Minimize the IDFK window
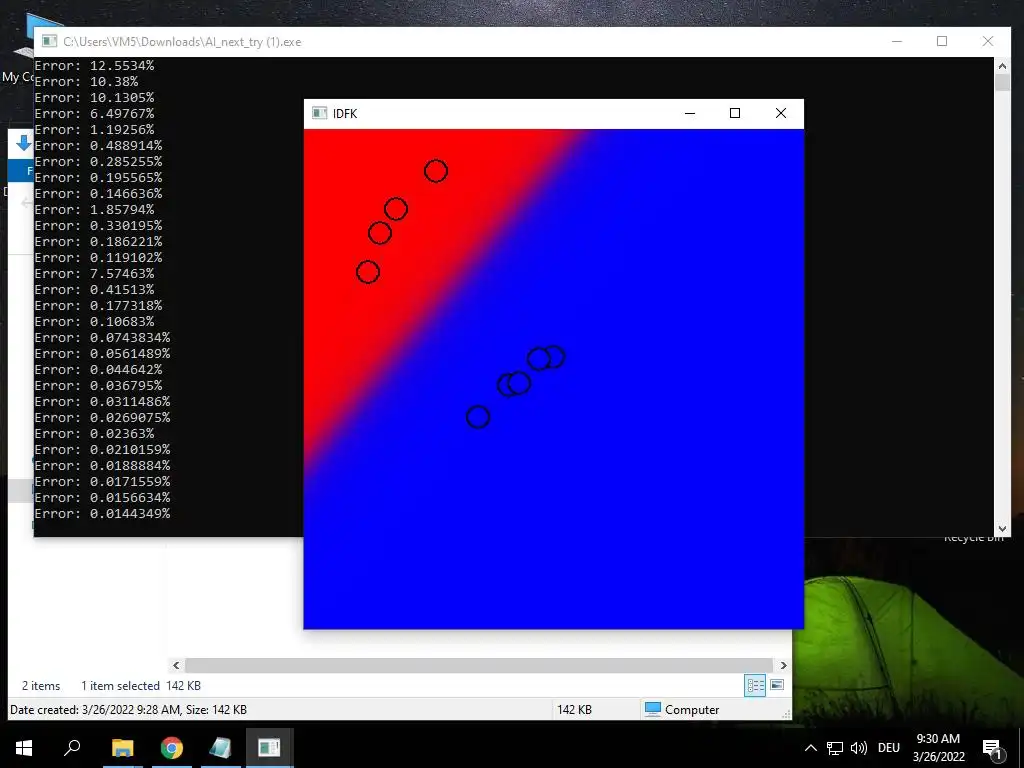Screen dimensions: 1024x768 690,114
